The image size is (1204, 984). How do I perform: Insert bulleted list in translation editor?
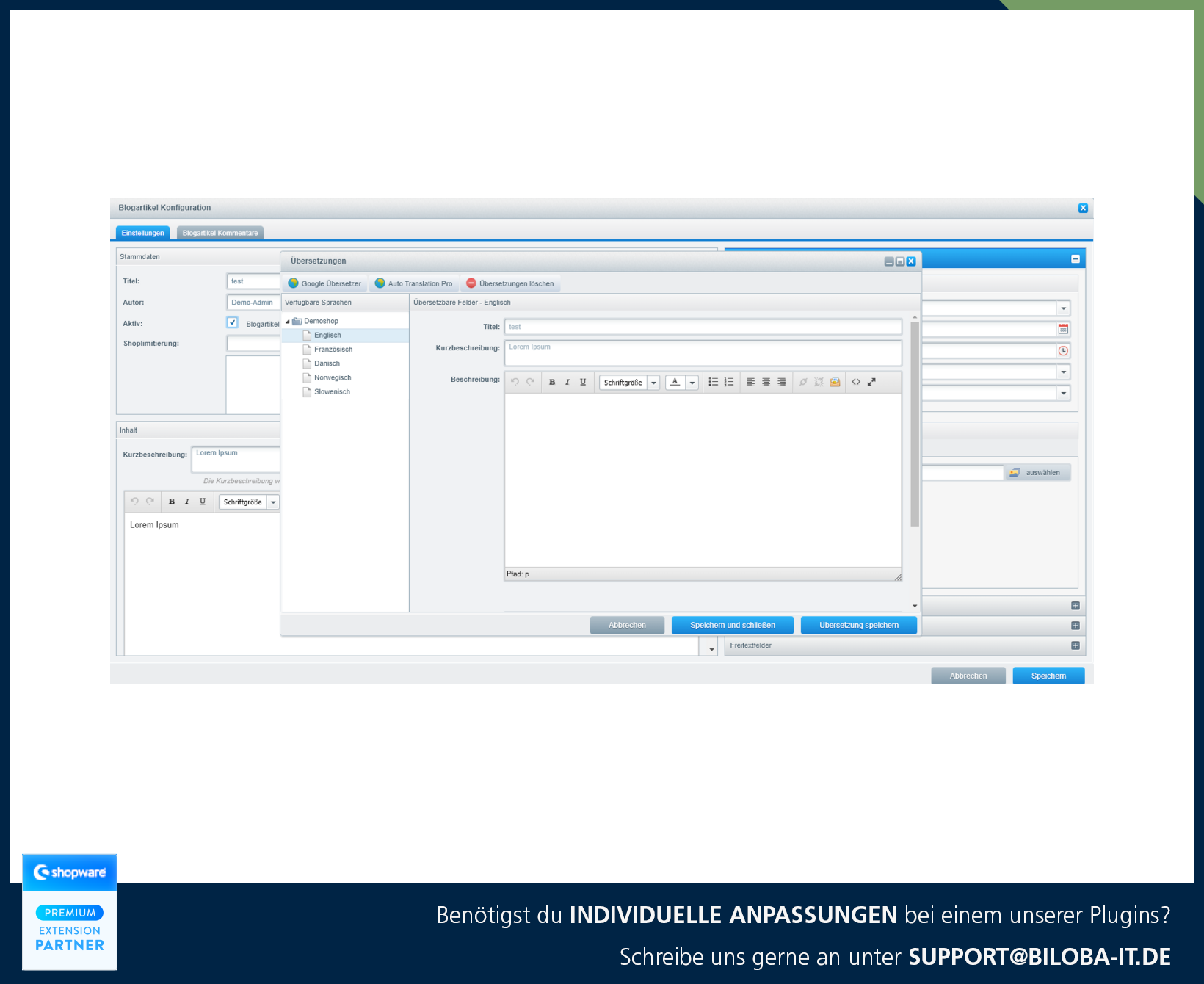tap(713, 382)
